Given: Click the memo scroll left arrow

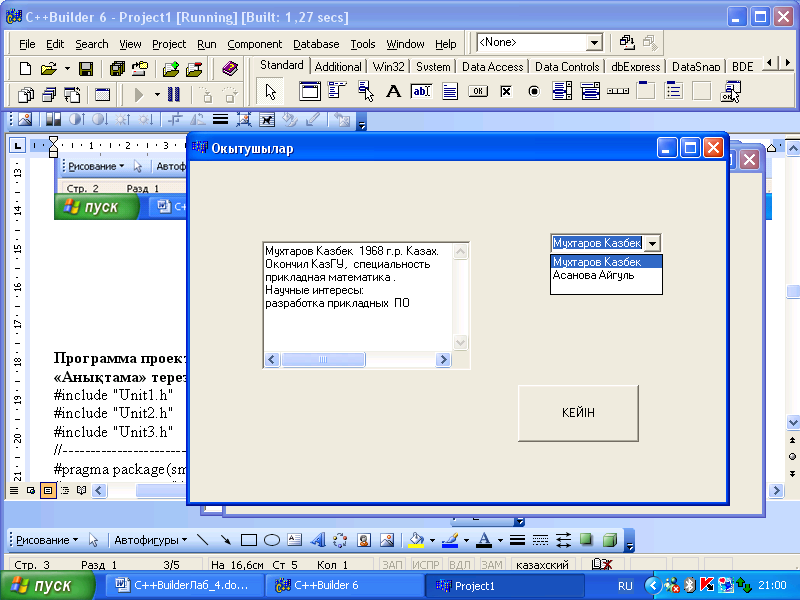Looking at the screenshot, I should tap(272, 360).
